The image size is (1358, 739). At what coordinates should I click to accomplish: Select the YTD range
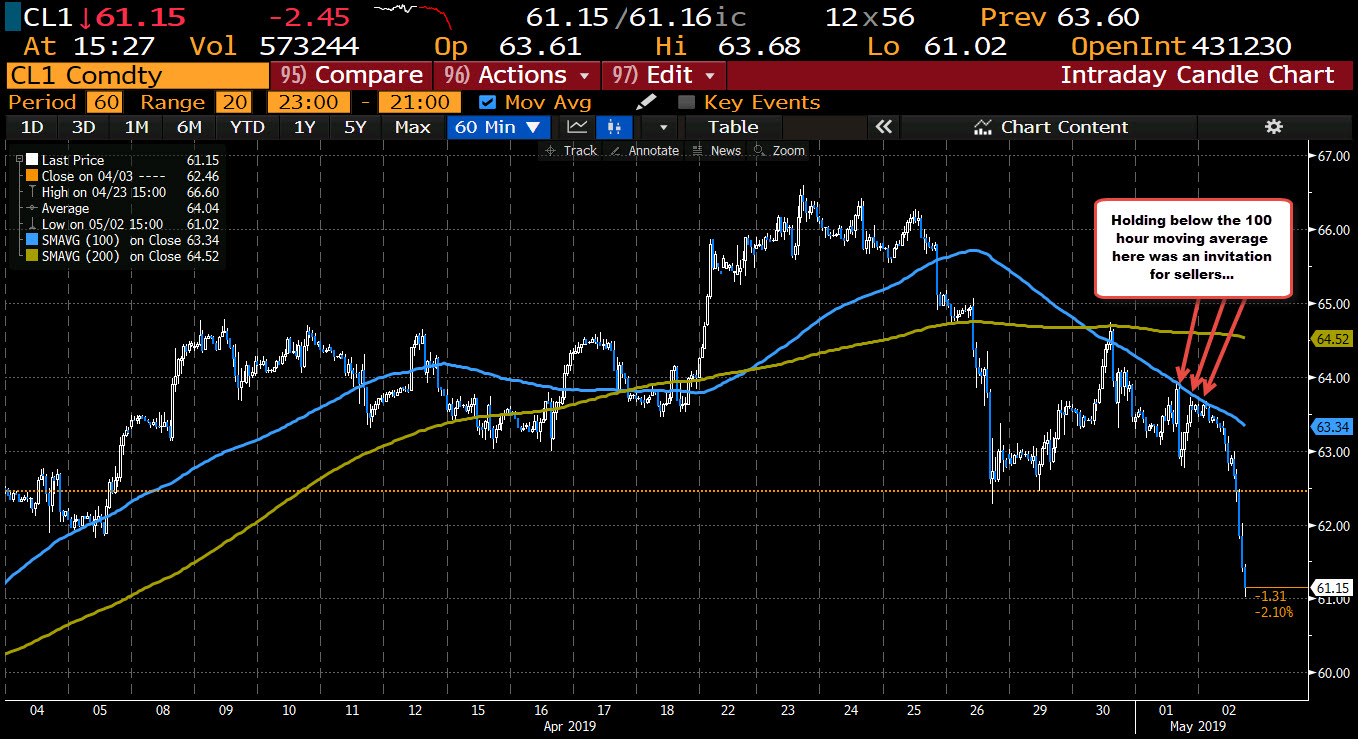[247, 127]
